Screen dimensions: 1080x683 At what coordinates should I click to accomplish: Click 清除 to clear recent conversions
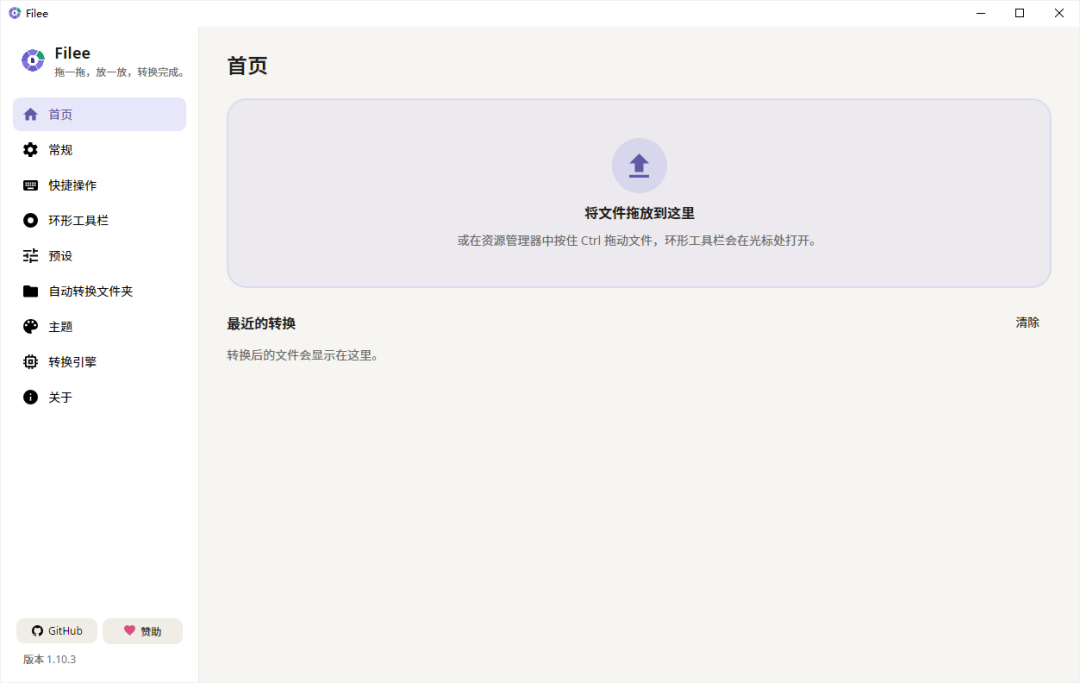(x=1027, y=322)
